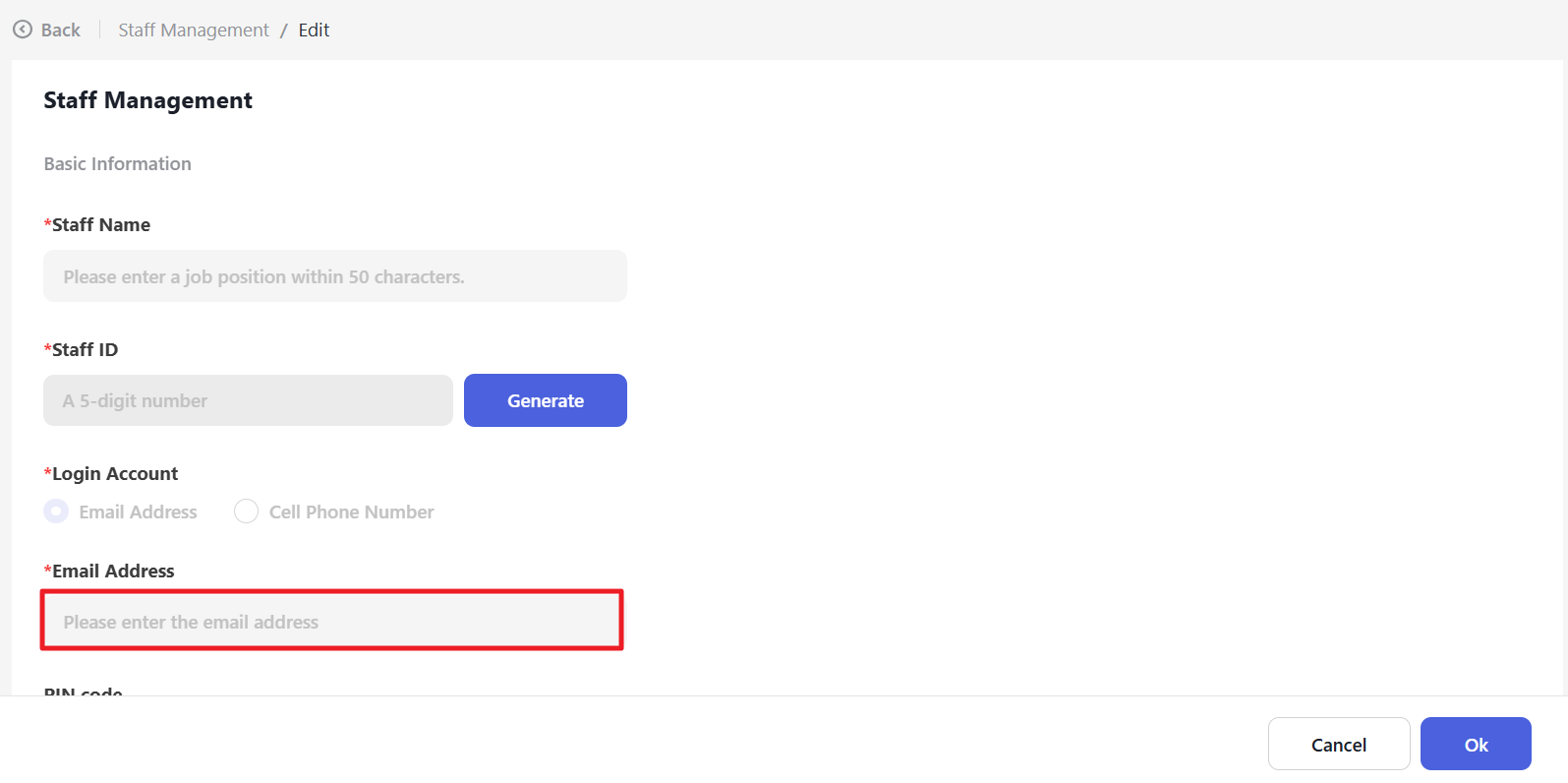
Task: Focus the email address input field
Action: pyautogui.click(x=332, y=621)
